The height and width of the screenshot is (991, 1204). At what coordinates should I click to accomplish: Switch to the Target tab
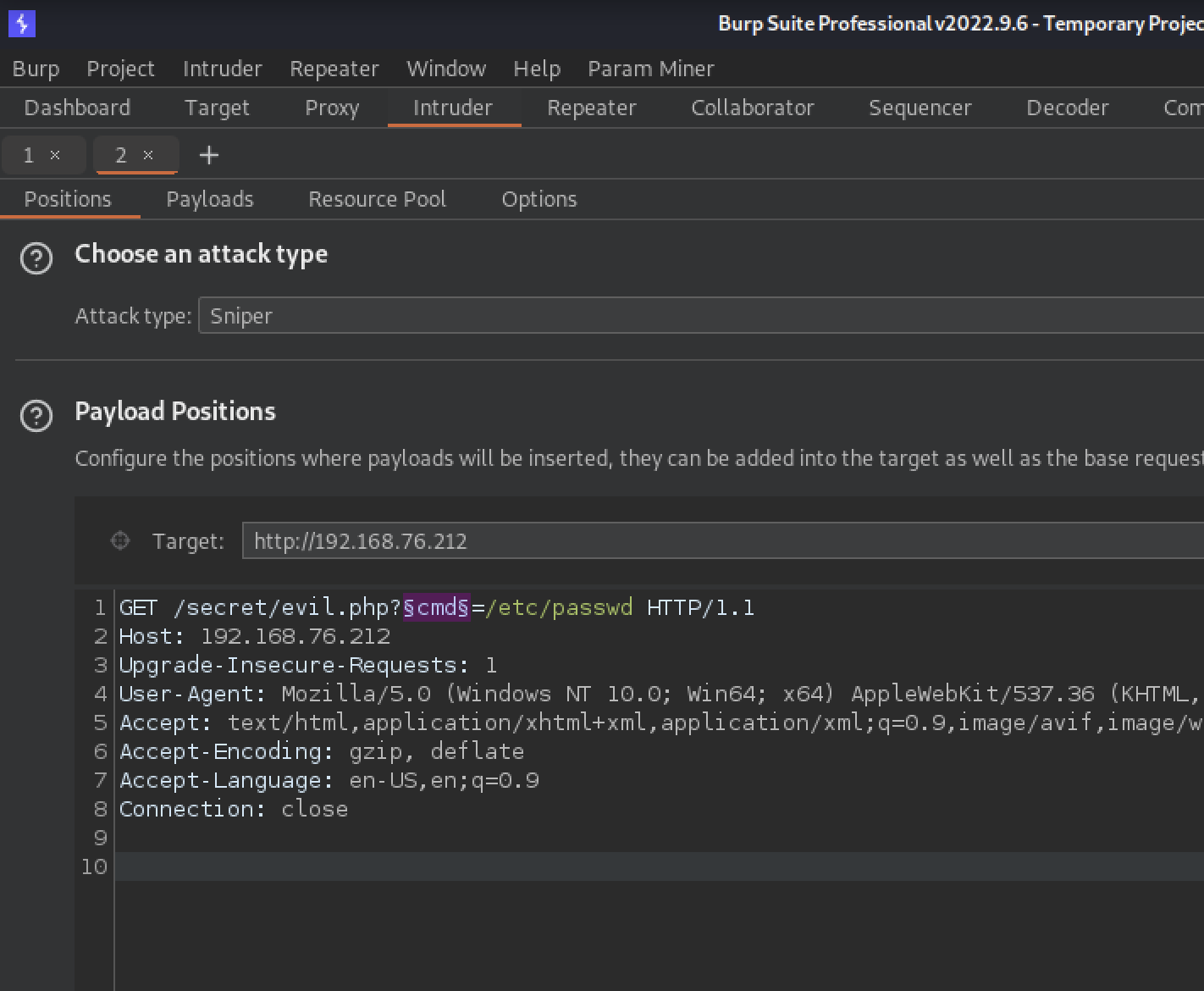(217, 108)
